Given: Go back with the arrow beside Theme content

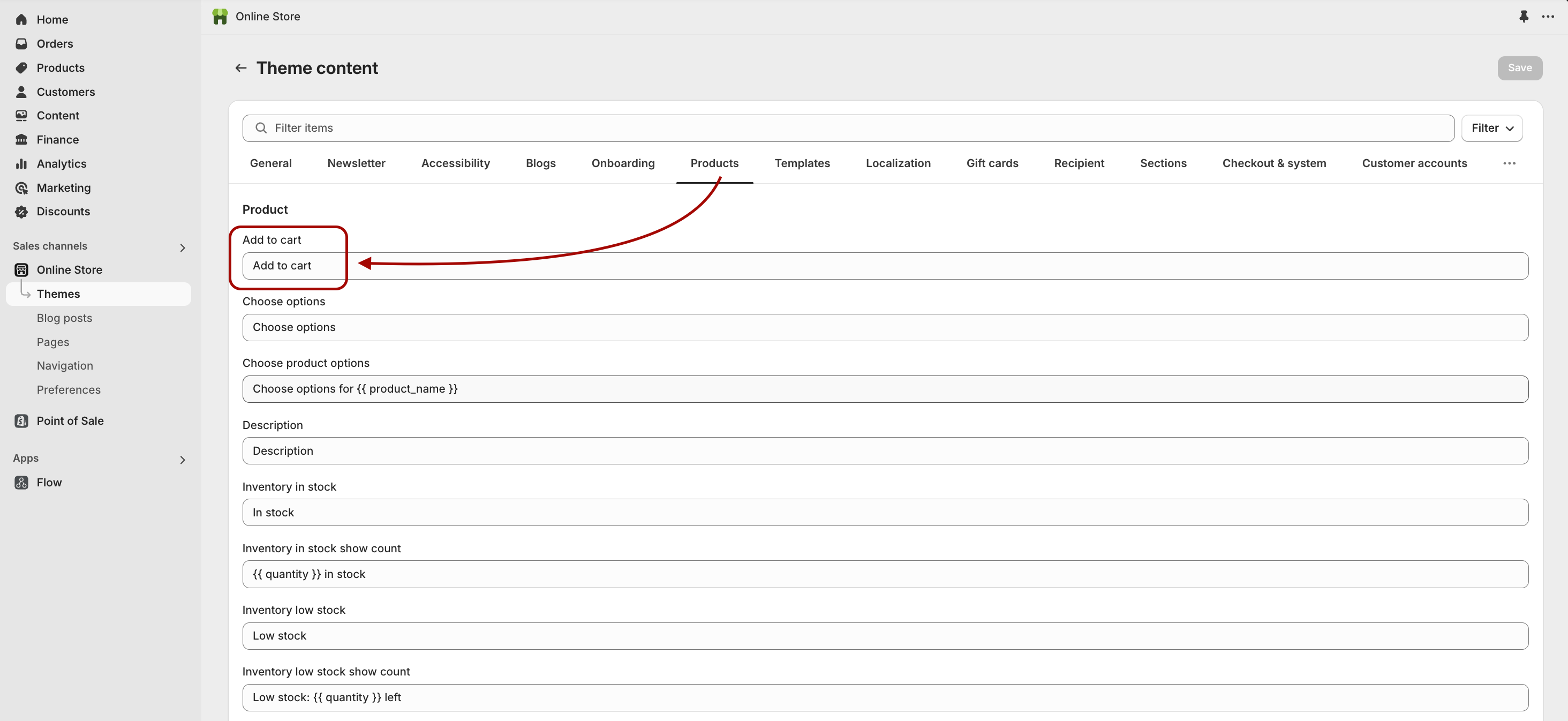Looking at the screenshot, I should coord(241,67).
